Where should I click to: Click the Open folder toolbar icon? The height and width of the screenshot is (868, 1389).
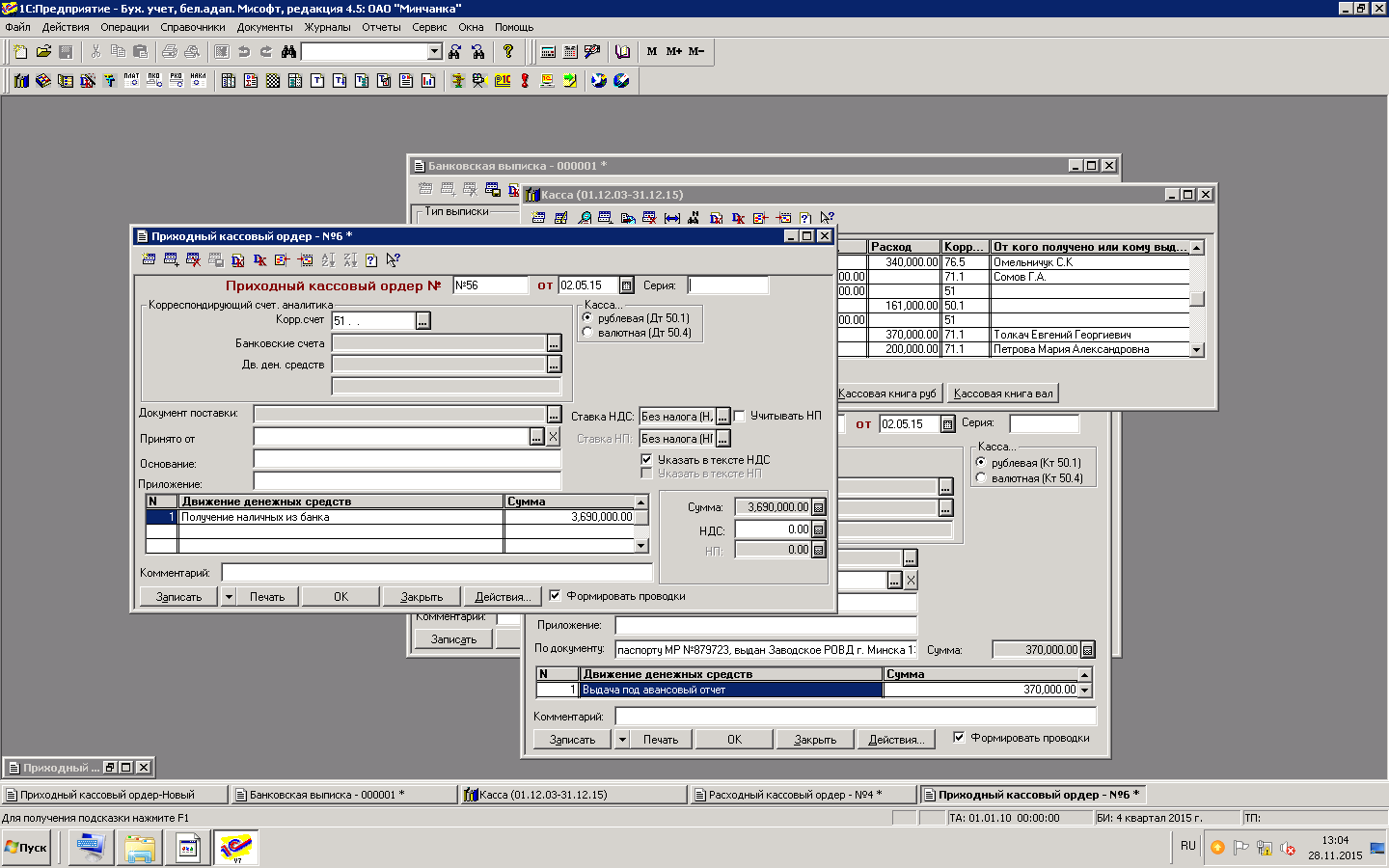click(x=43, y=51)
